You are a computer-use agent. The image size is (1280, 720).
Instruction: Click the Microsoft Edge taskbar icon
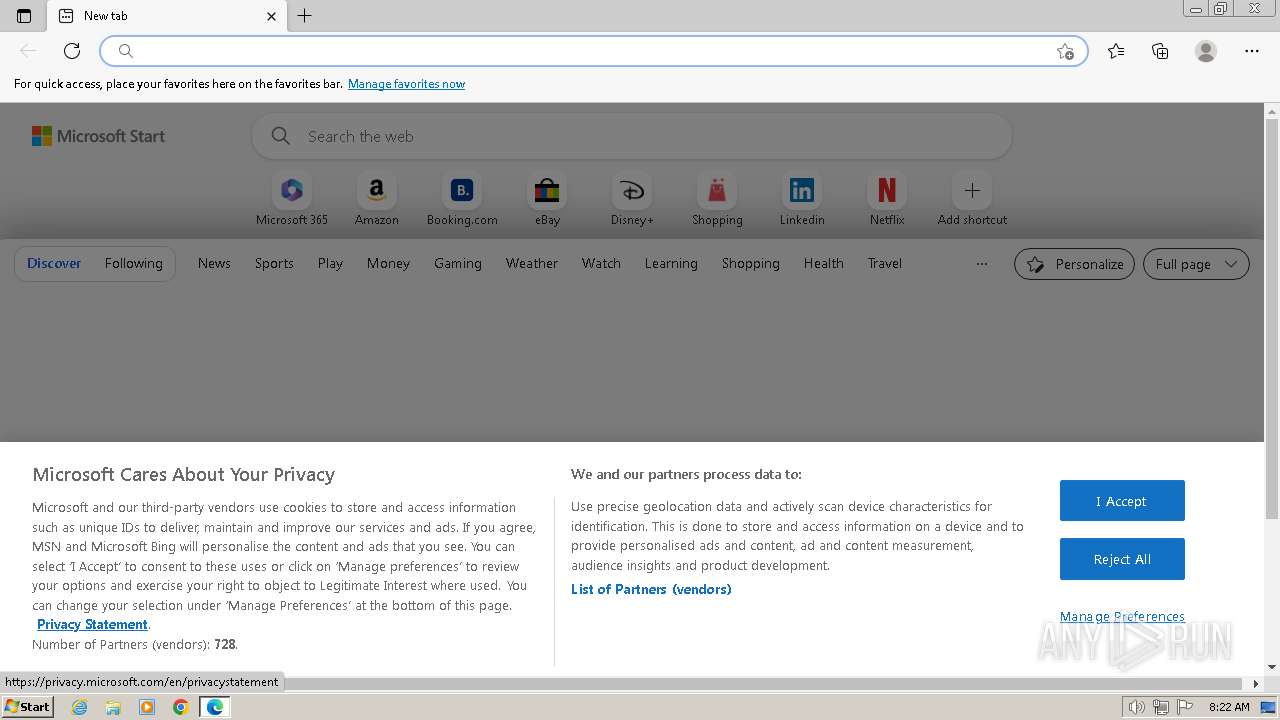point(215,707)
